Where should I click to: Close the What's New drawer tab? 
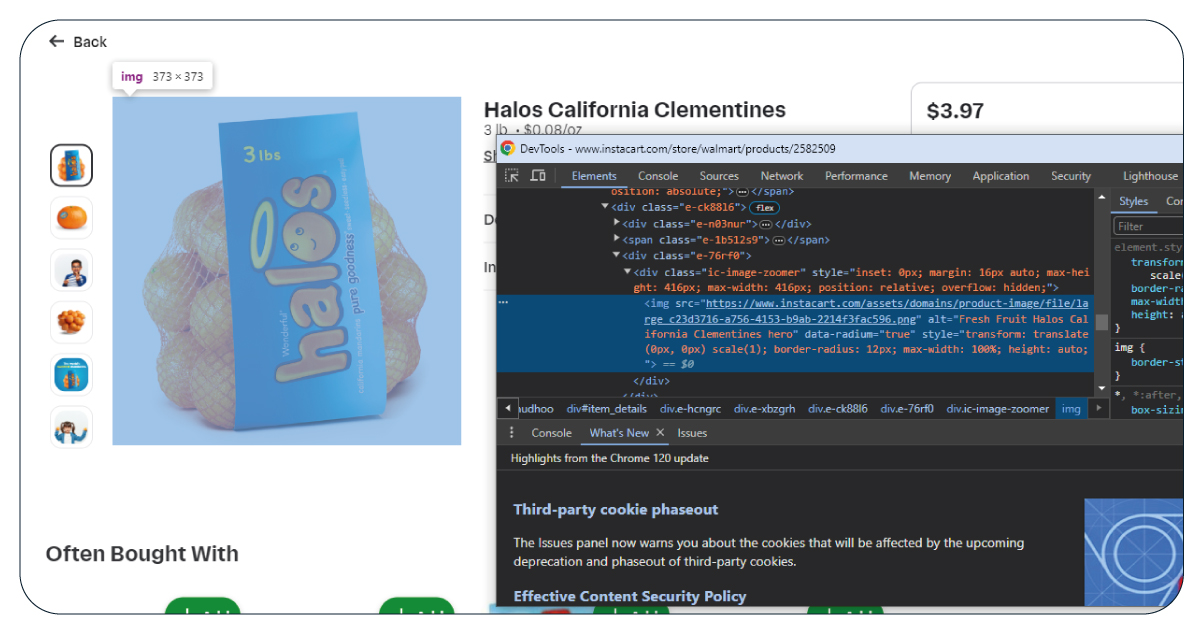click(x=660, y=433)
